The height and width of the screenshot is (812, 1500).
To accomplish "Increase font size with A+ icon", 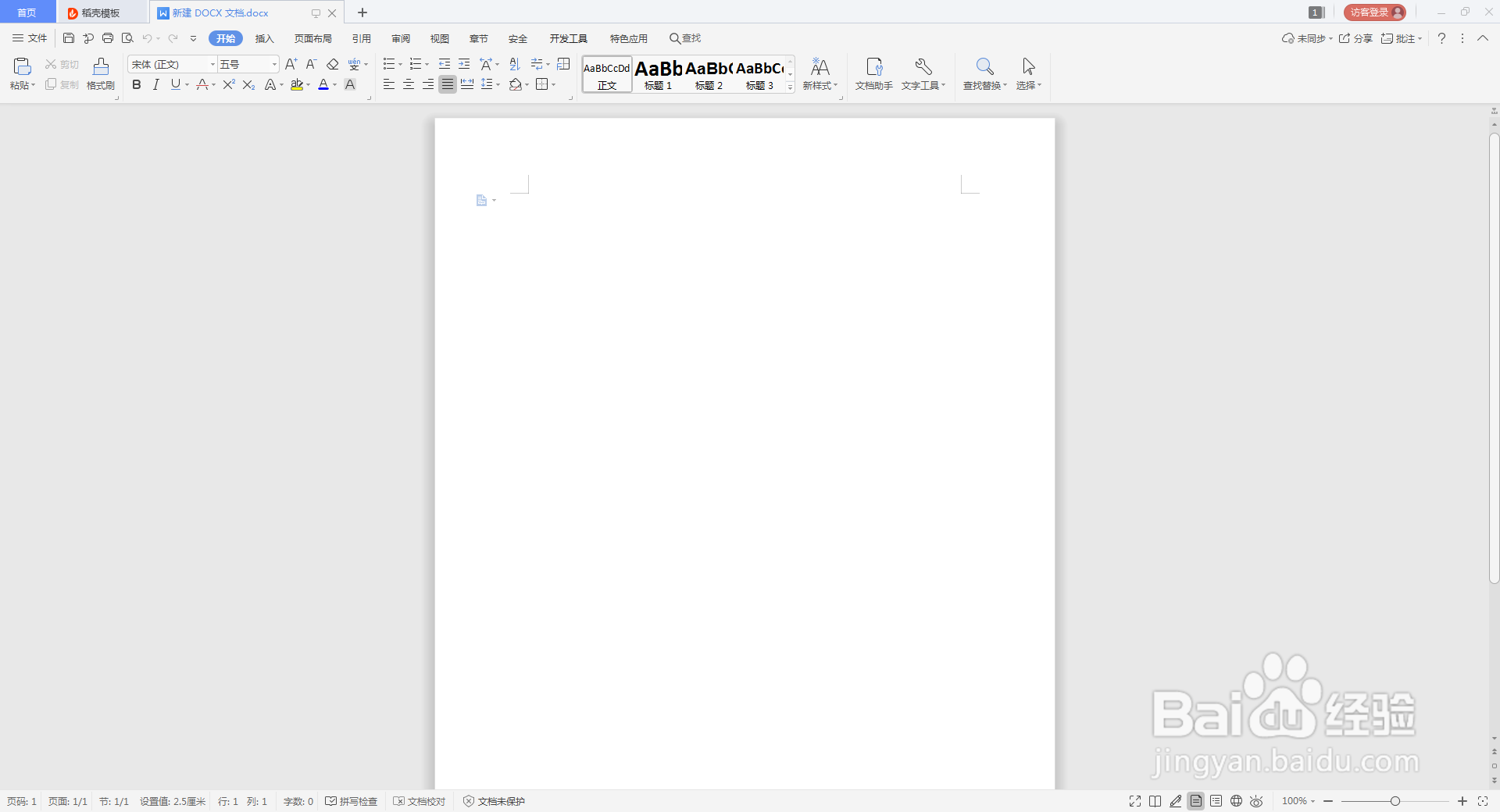I will (x=291, y=64).
